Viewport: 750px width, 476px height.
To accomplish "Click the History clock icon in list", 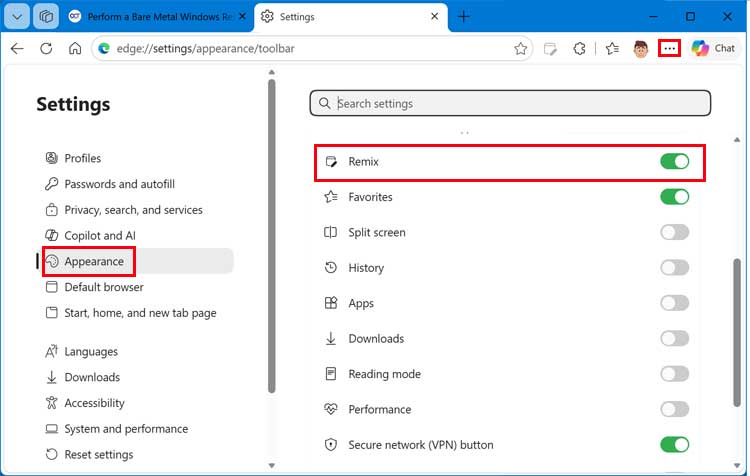I will [331, 267].
